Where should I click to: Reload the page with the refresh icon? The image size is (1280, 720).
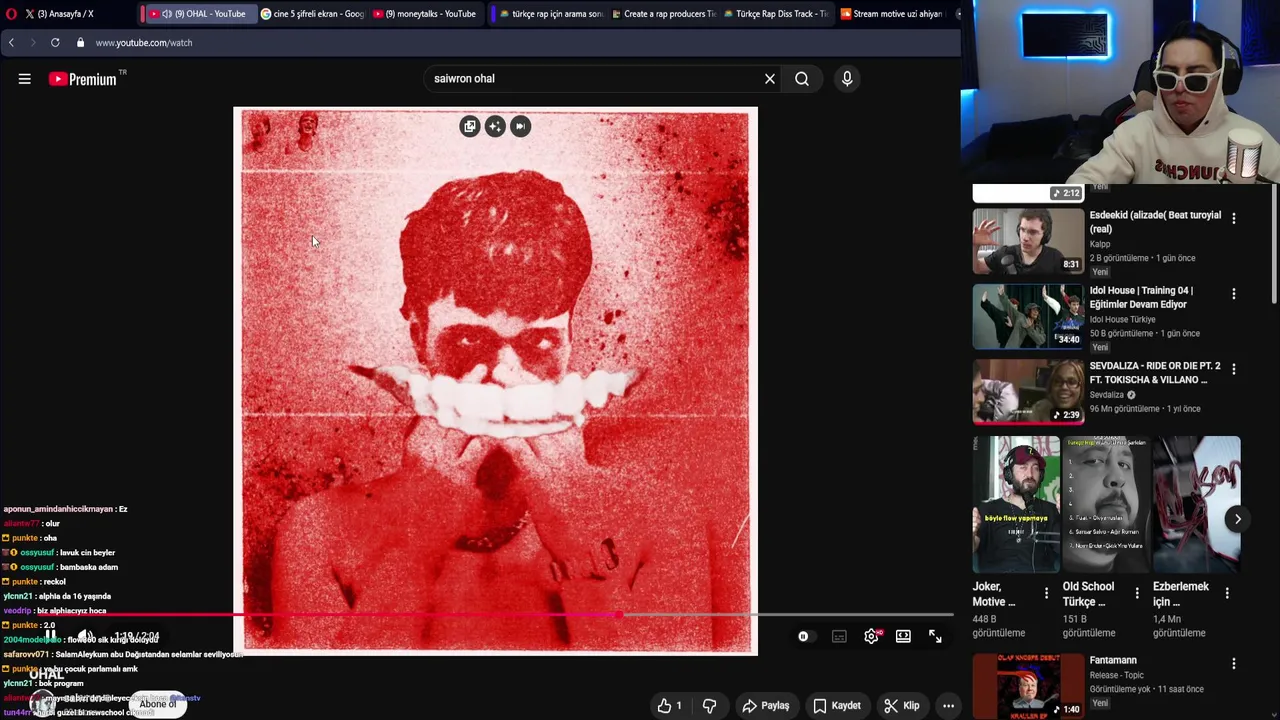[55, 43]
